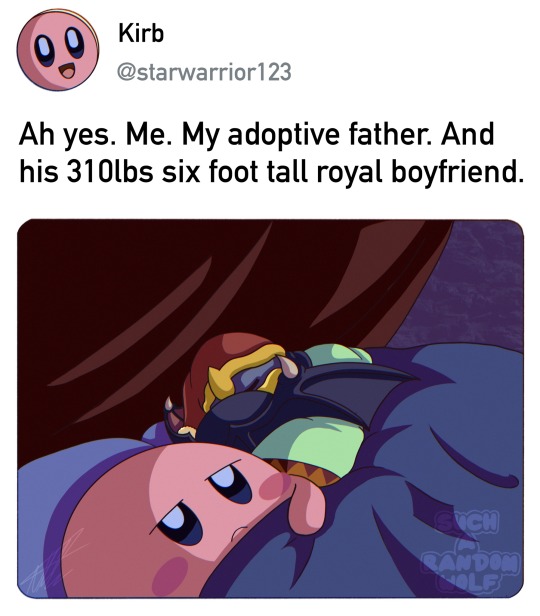Open the @starwarrior123 handle link

204,72
